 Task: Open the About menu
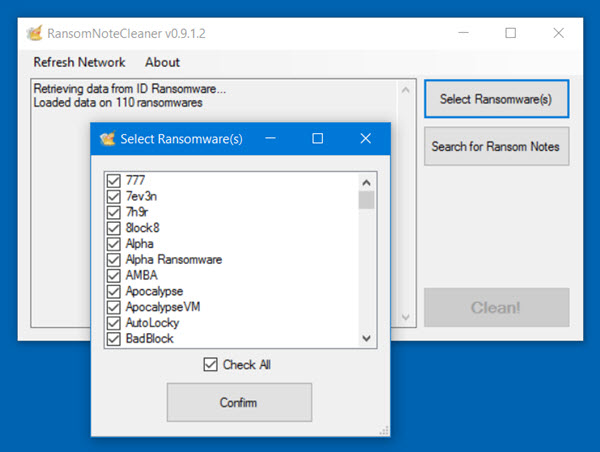coord(162,62)
